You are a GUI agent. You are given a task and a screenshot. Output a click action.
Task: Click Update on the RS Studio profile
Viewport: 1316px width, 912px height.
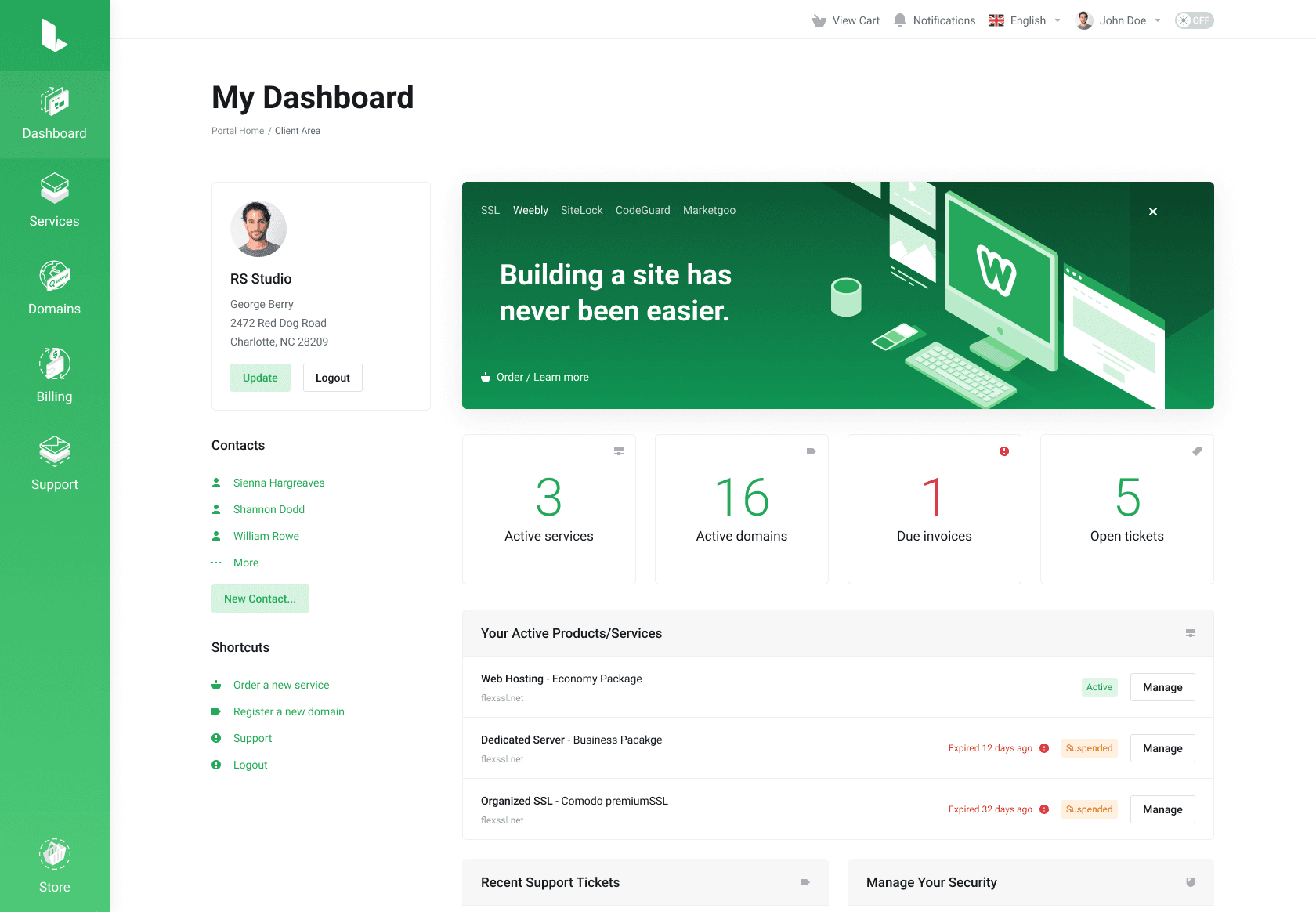pyautogui.click(x=260, y=378)
